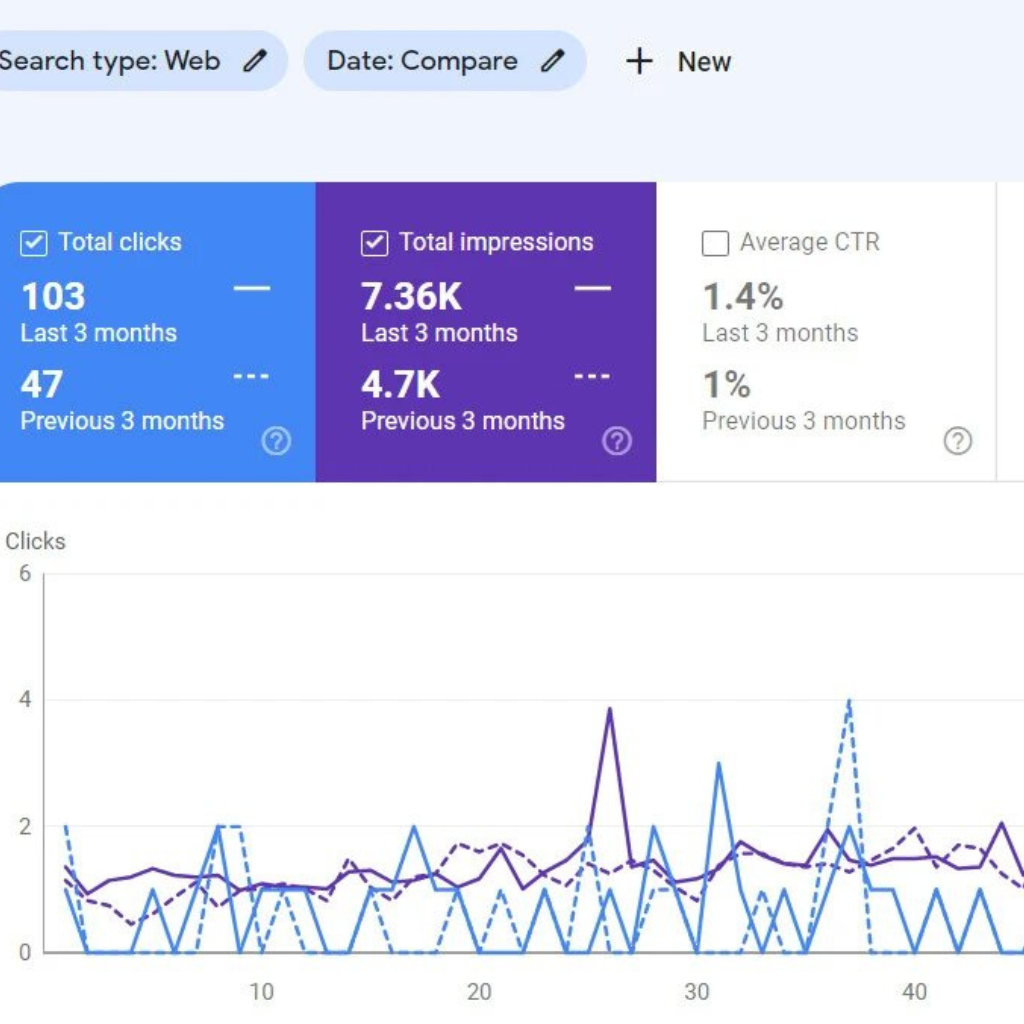
Task: Click pencil icon on Date: Compare chip
Action: point(552,61)
